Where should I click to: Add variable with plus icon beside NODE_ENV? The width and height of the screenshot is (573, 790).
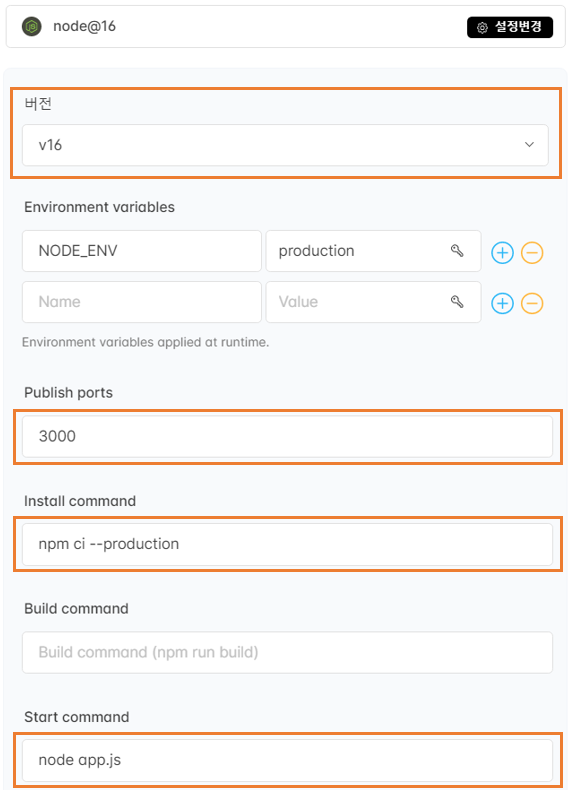[502, 252]
